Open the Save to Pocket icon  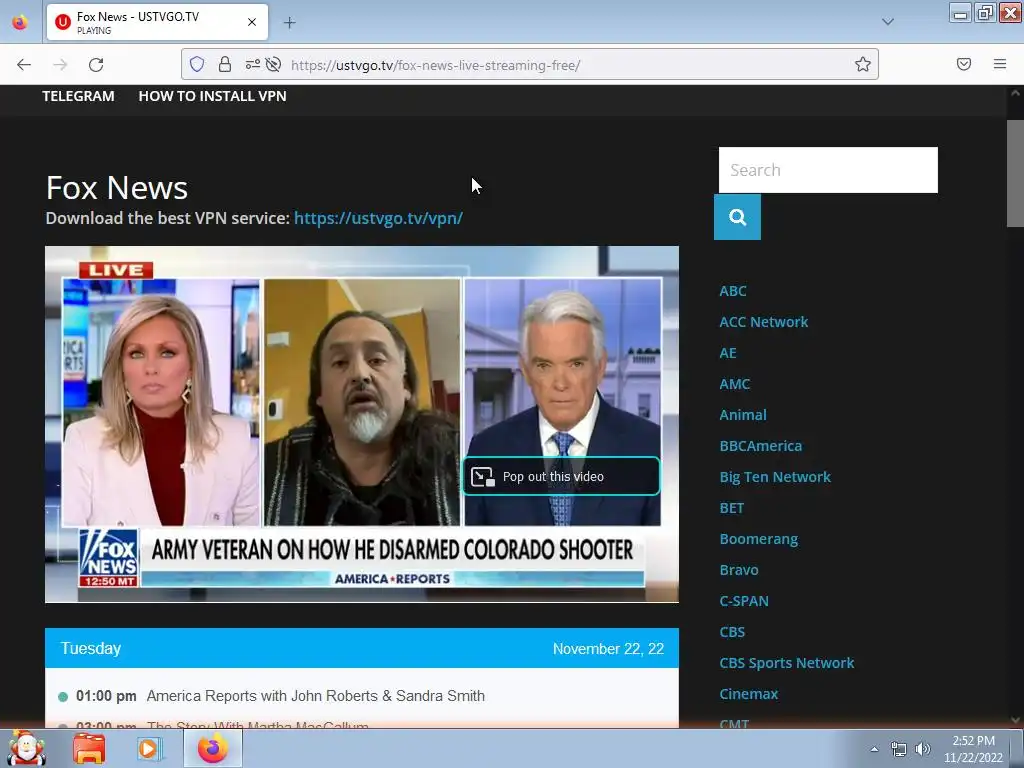point(964,64)
